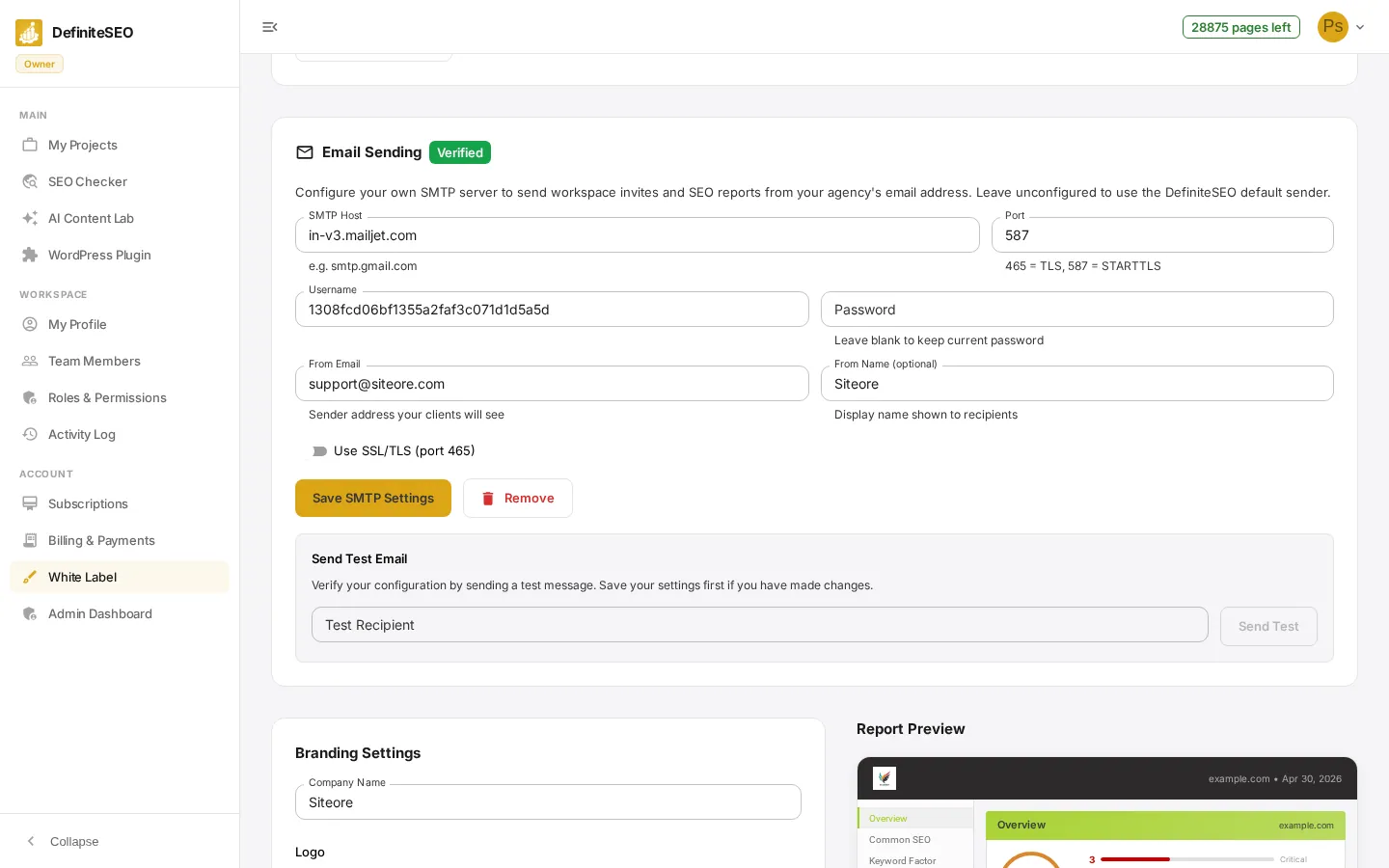Click the Email Sending envelope icon
The height and width of the screenshot is (868, 1389).
(305, 152)
